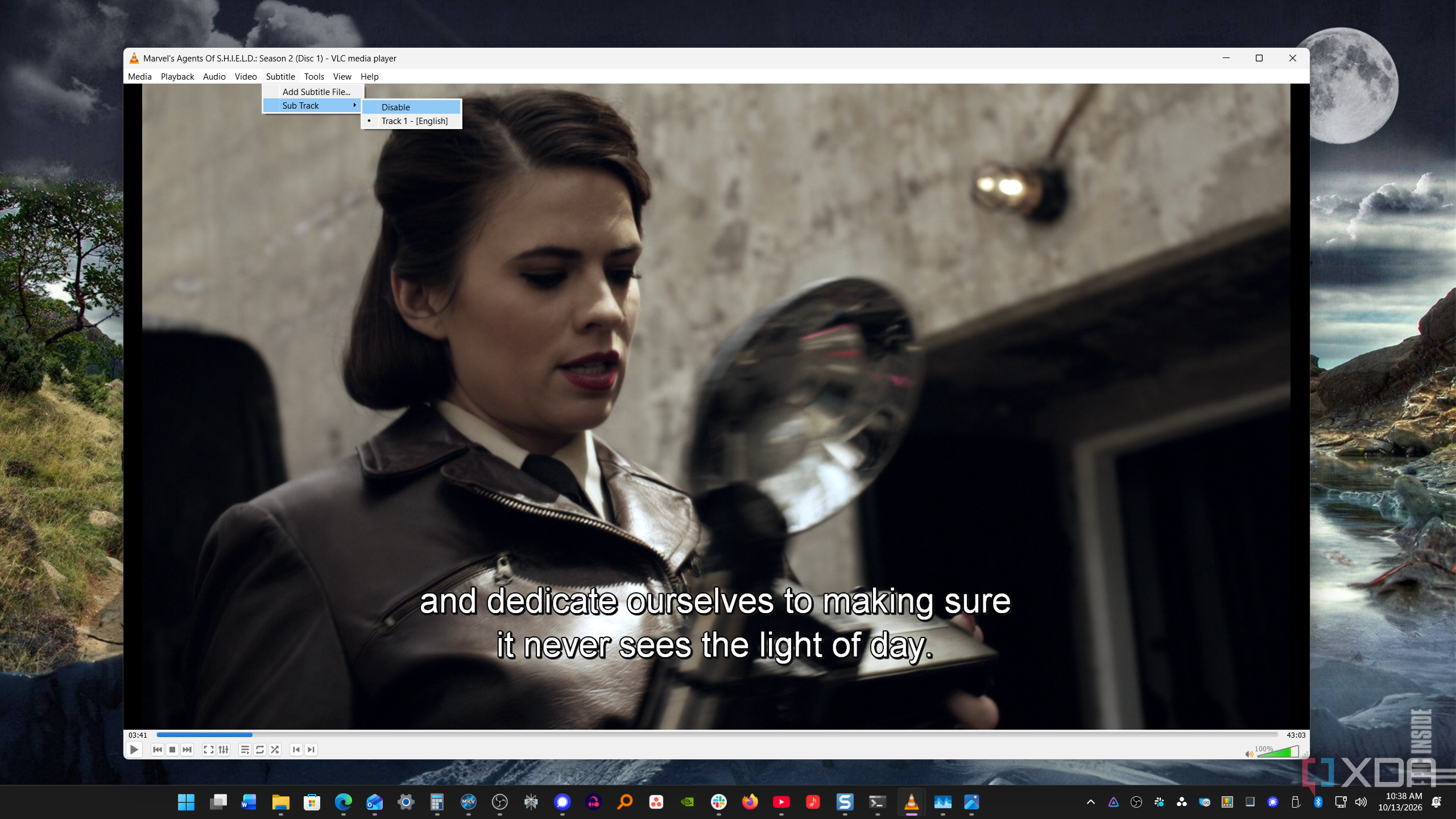Toggle the loop repeat mode

tap(260, 750)
